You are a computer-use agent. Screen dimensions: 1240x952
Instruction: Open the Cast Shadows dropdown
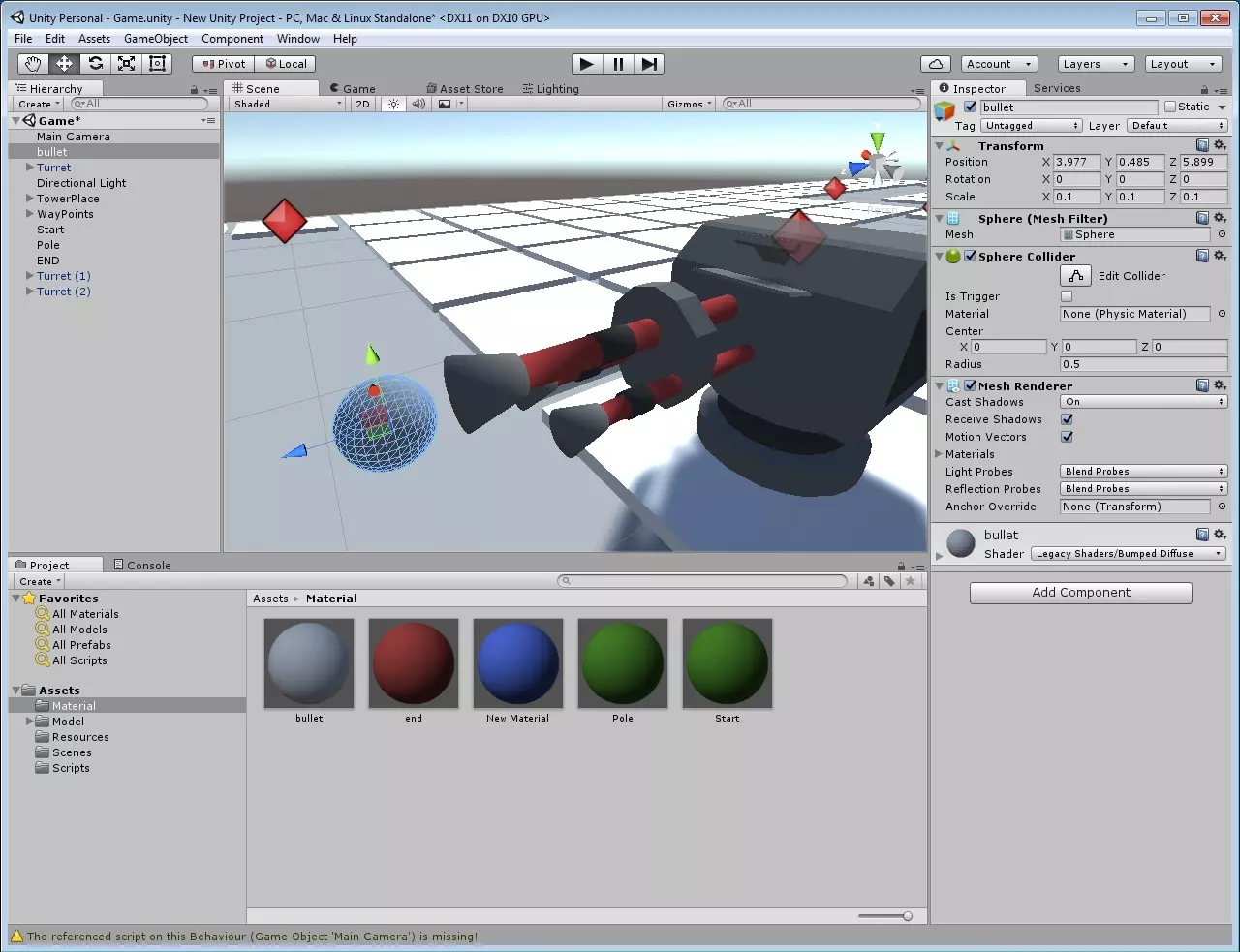1143,402
